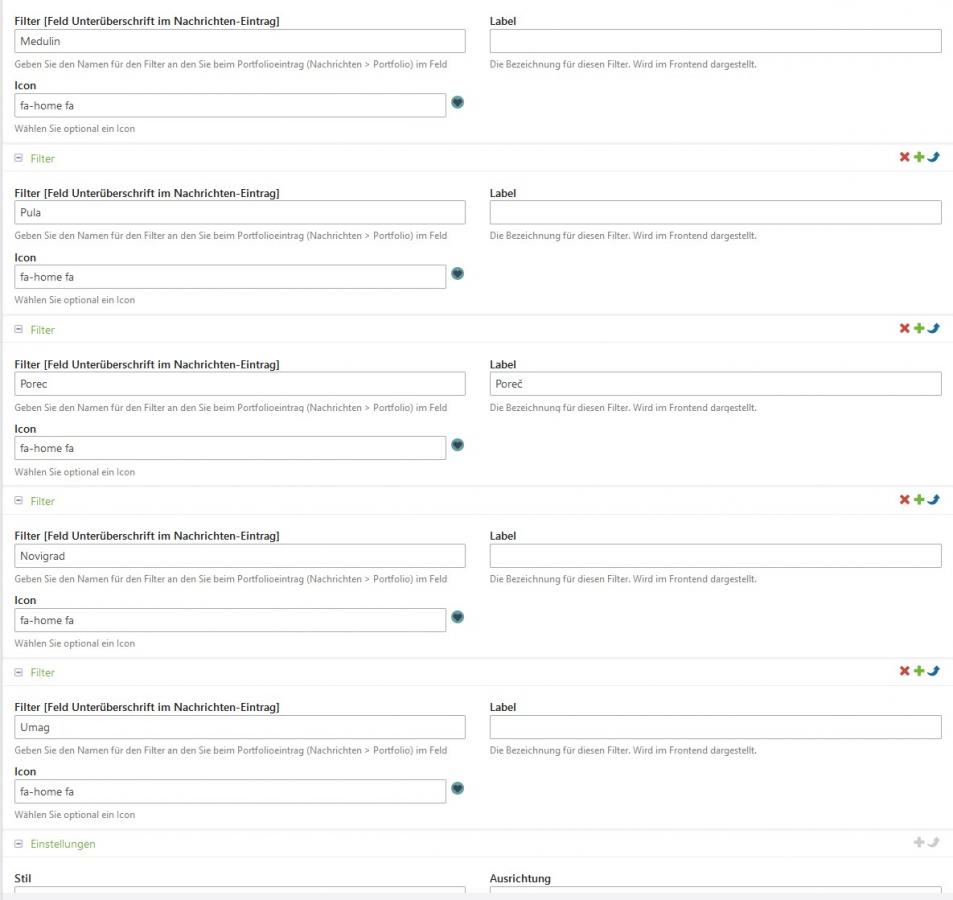Collapse the Einstellungen section
This screenshot has height=900, width=953.
click(19, 844)
